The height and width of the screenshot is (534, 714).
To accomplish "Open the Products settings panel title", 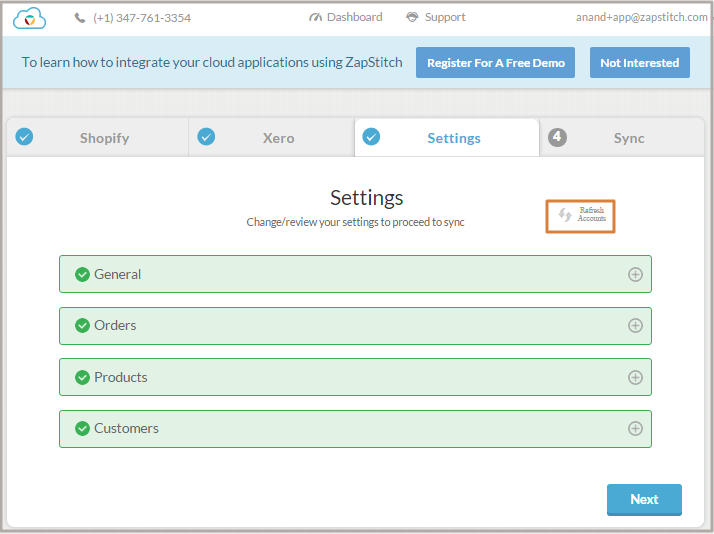I will point(121,377).
